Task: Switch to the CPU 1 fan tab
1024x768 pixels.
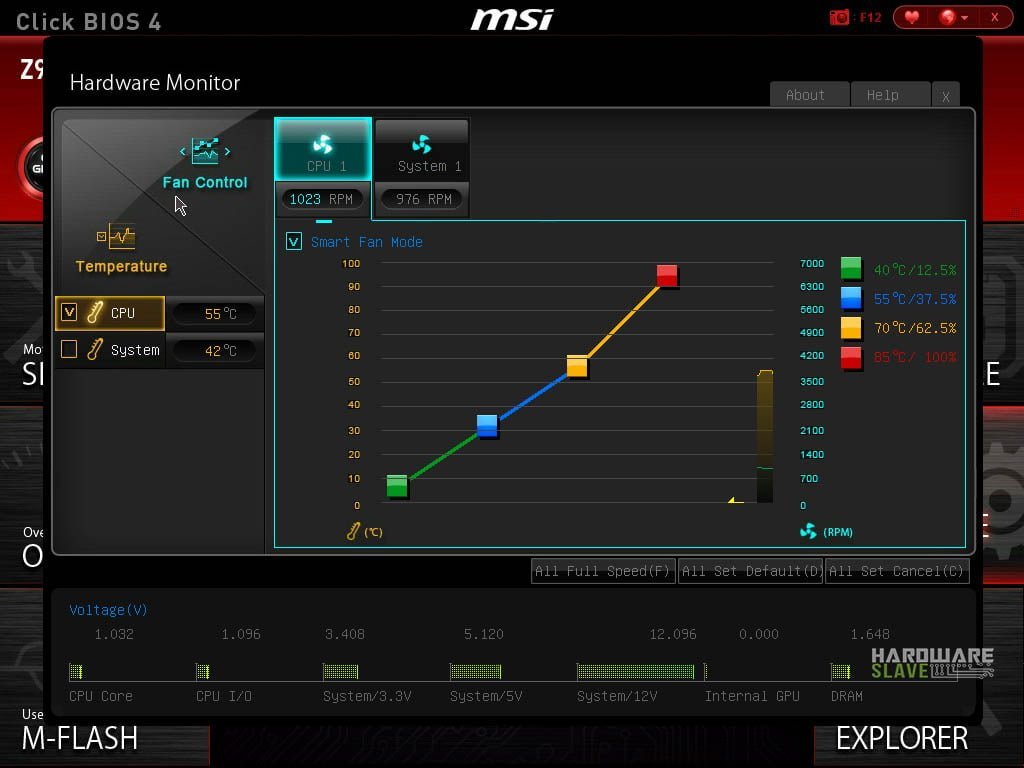Action: 323,150
